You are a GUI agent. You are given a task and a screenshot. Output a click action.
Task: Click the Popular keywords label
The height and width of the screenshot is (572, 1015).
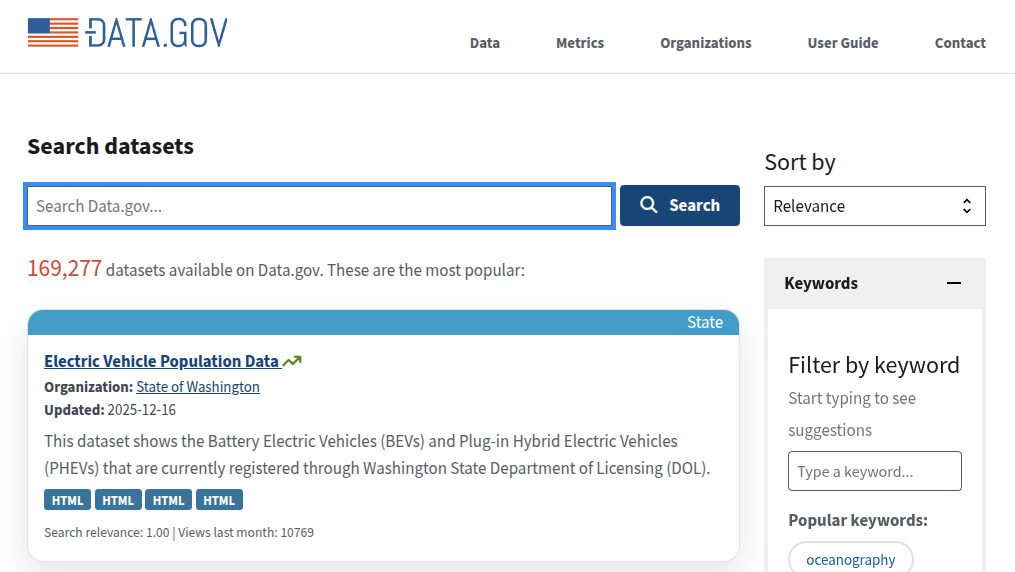click(x=858, y=520)
